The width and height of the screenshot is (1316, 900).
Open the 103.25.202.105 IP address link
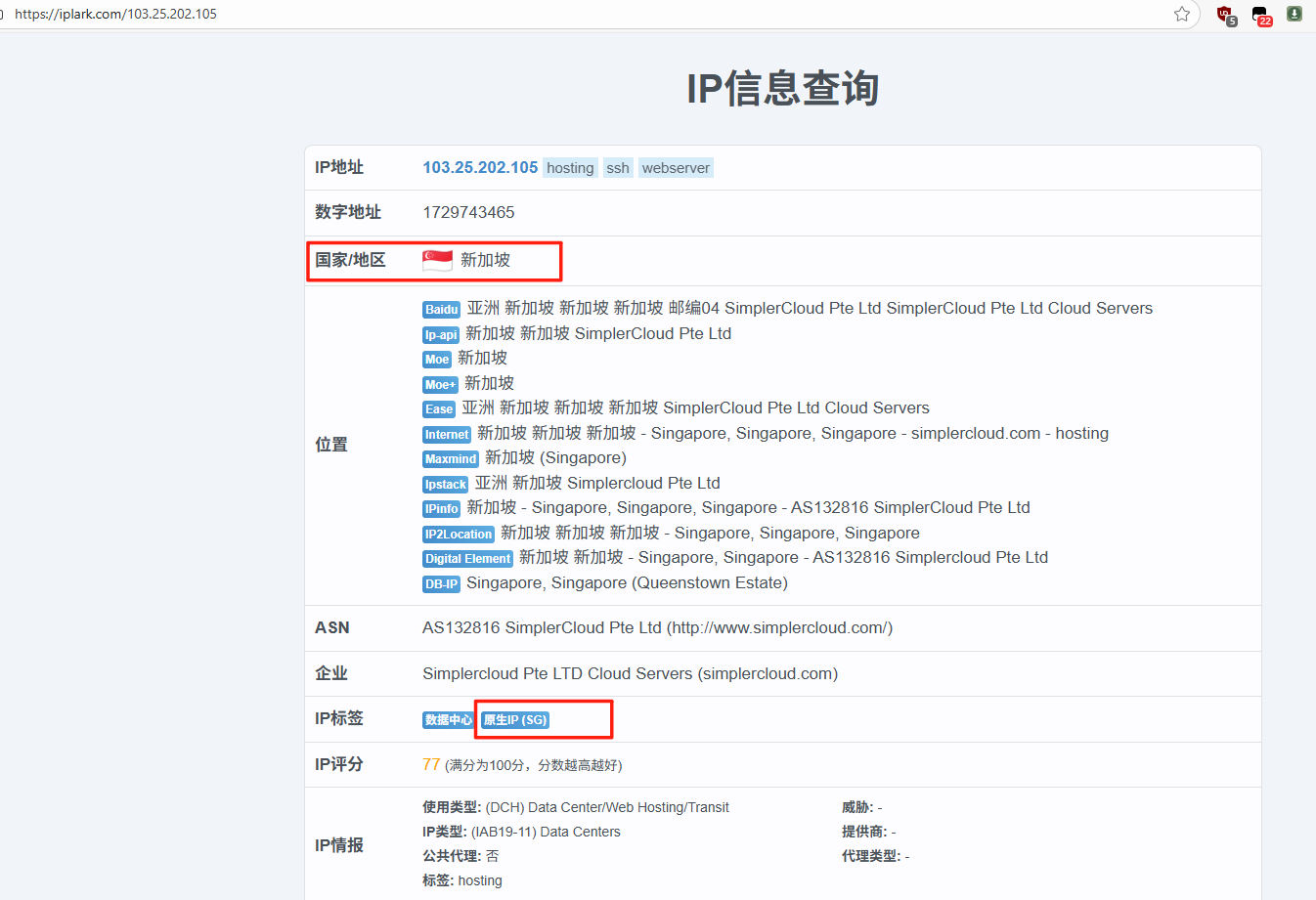(480, 168)
